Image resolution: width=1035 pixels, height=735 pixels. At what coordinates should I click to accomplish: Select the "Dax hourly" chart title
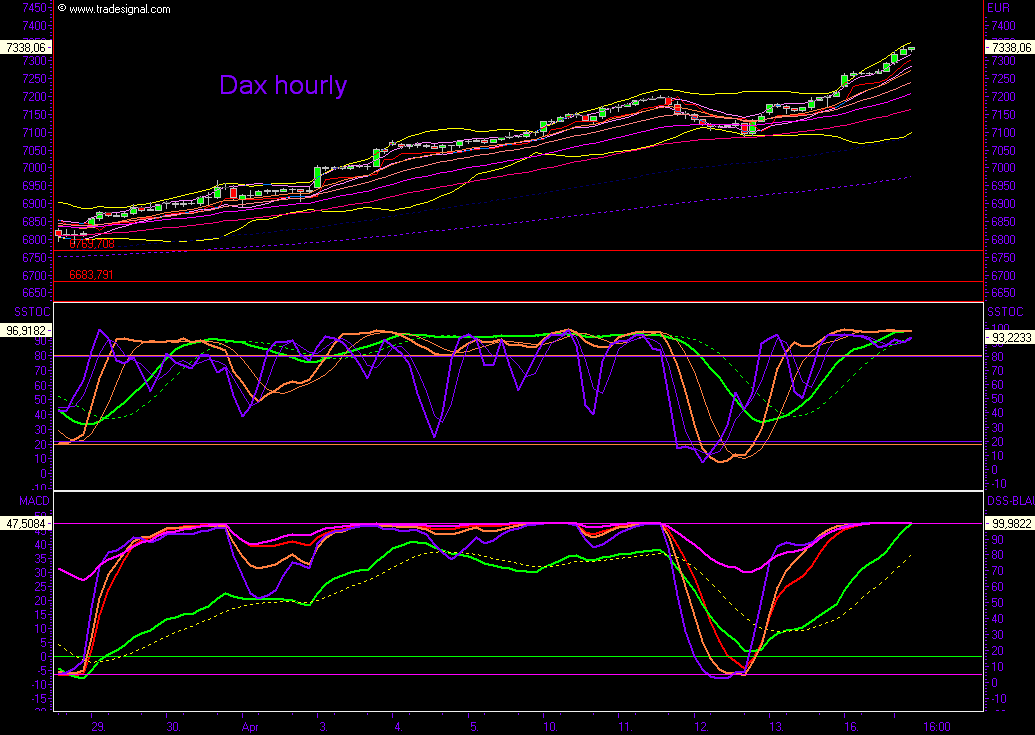[x=283, y=85]
